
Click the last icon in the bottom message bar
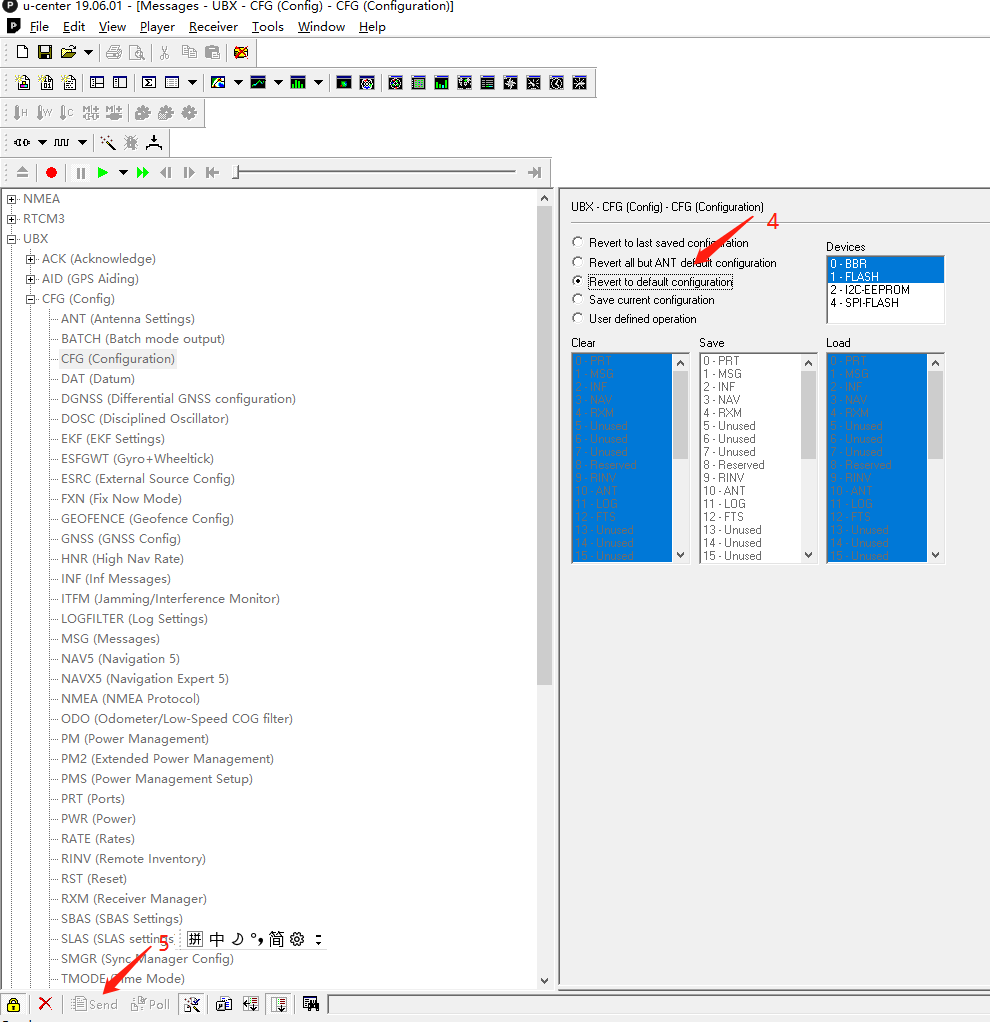311,1004
